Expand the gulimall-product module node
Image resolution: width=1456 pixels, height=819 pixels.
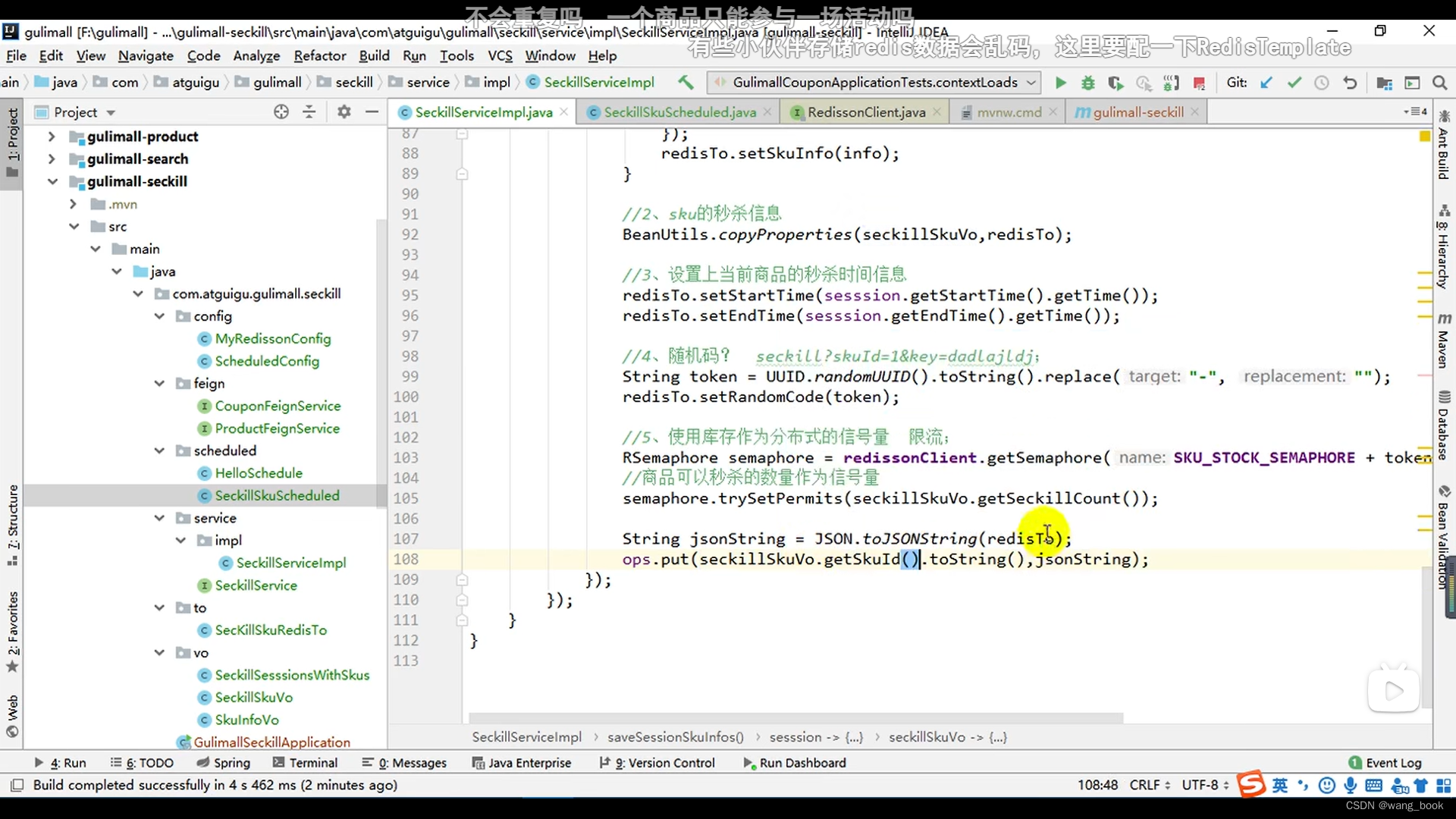pyautogui.click(x=52, y=136)
